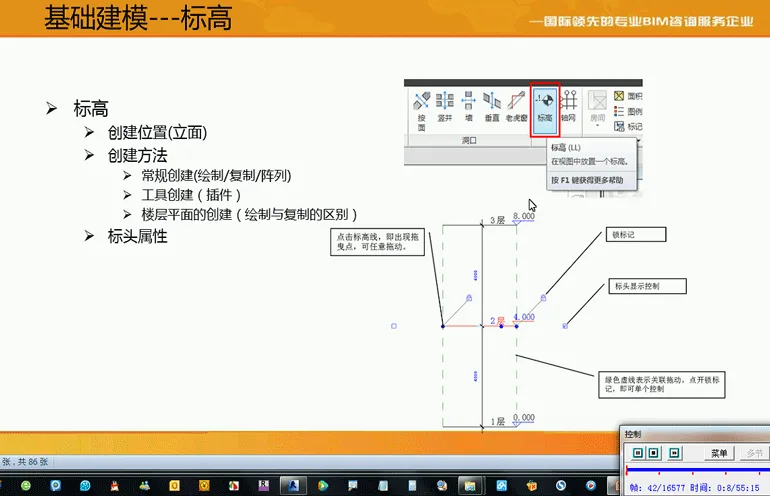This screenshot has height=496, width=770.
Task: Click the bullet '常规创建(绘制/复制/阵列)'
Action: click(x=216, y=175)
